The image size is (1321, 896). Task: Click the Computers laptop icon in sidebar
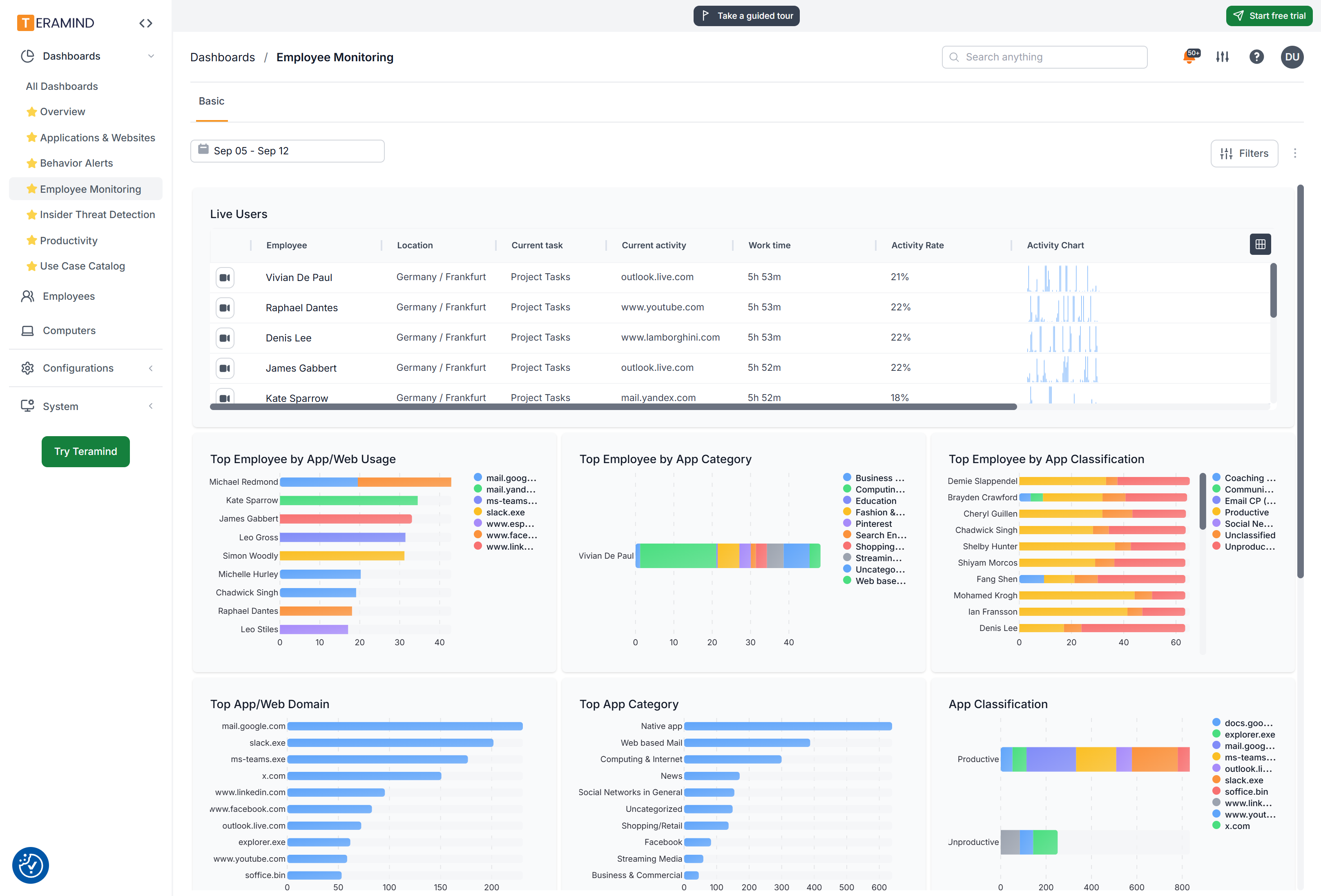(27, 331)
